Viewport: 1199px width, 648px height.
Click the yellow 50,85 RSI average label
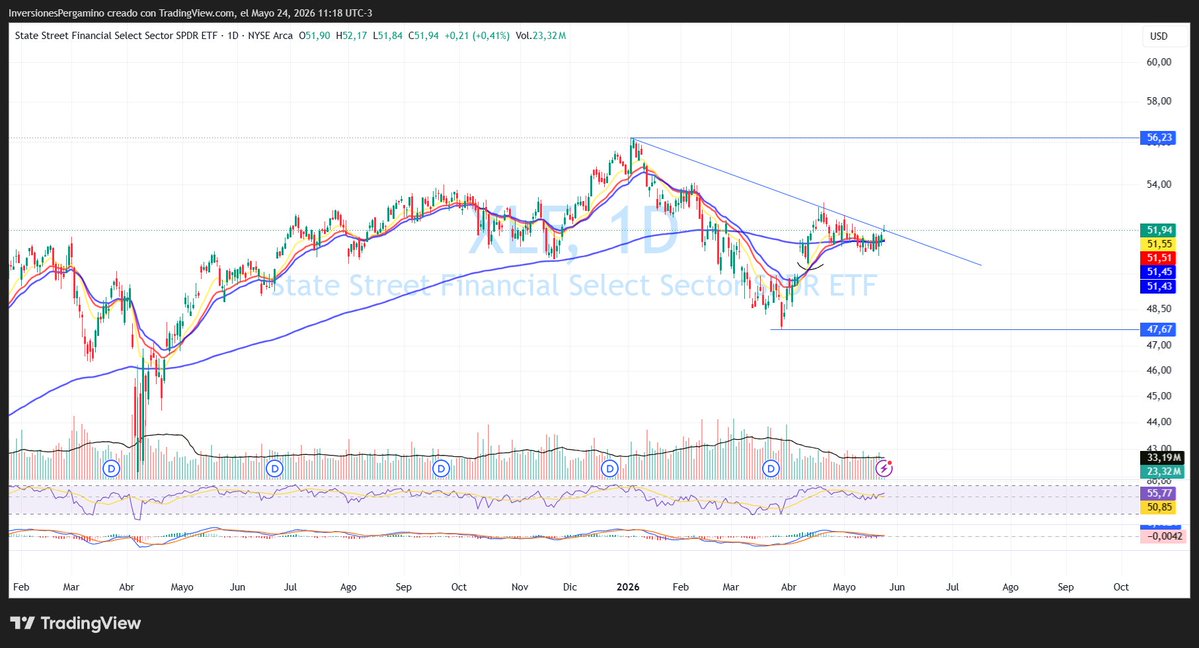click(1158, 507)
